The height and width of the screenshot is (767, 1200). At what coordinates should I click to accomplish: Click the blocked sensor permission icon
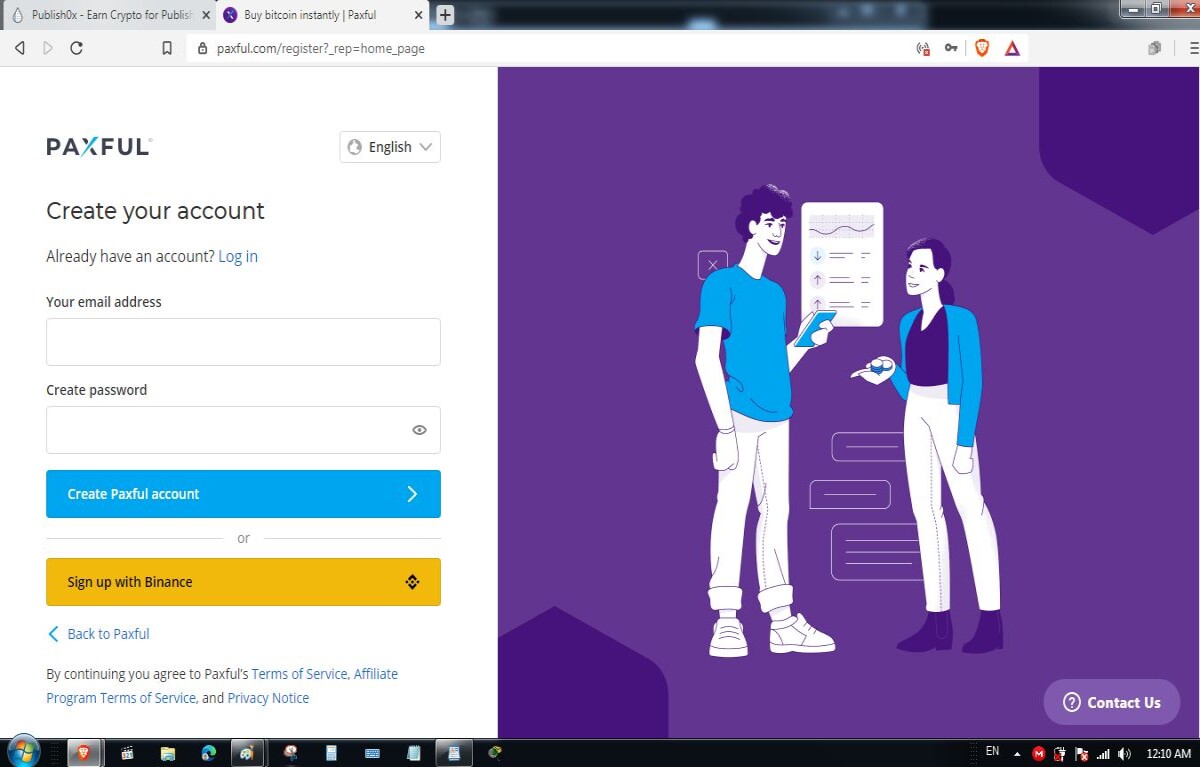point(923,48)
